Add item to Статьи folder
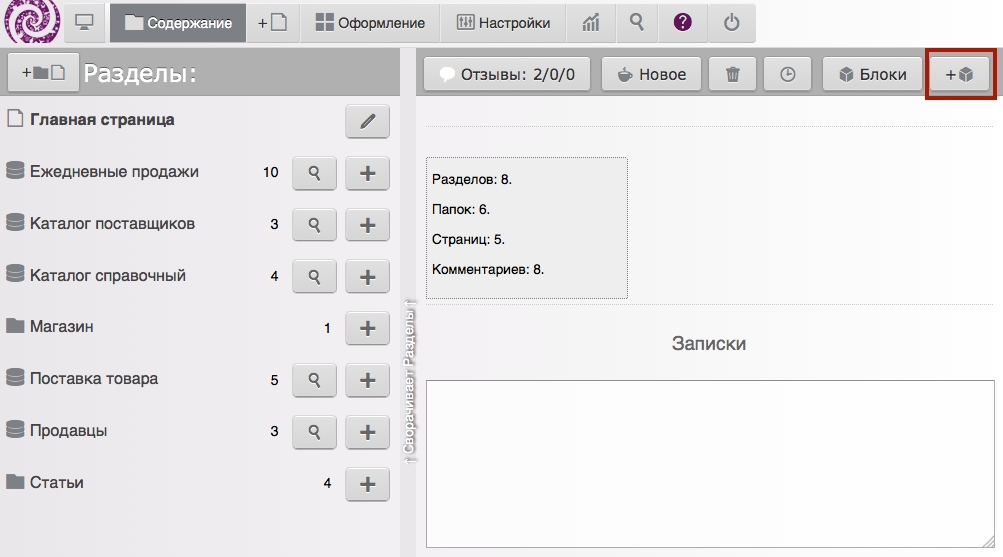1003x557 pixels. 367,484
